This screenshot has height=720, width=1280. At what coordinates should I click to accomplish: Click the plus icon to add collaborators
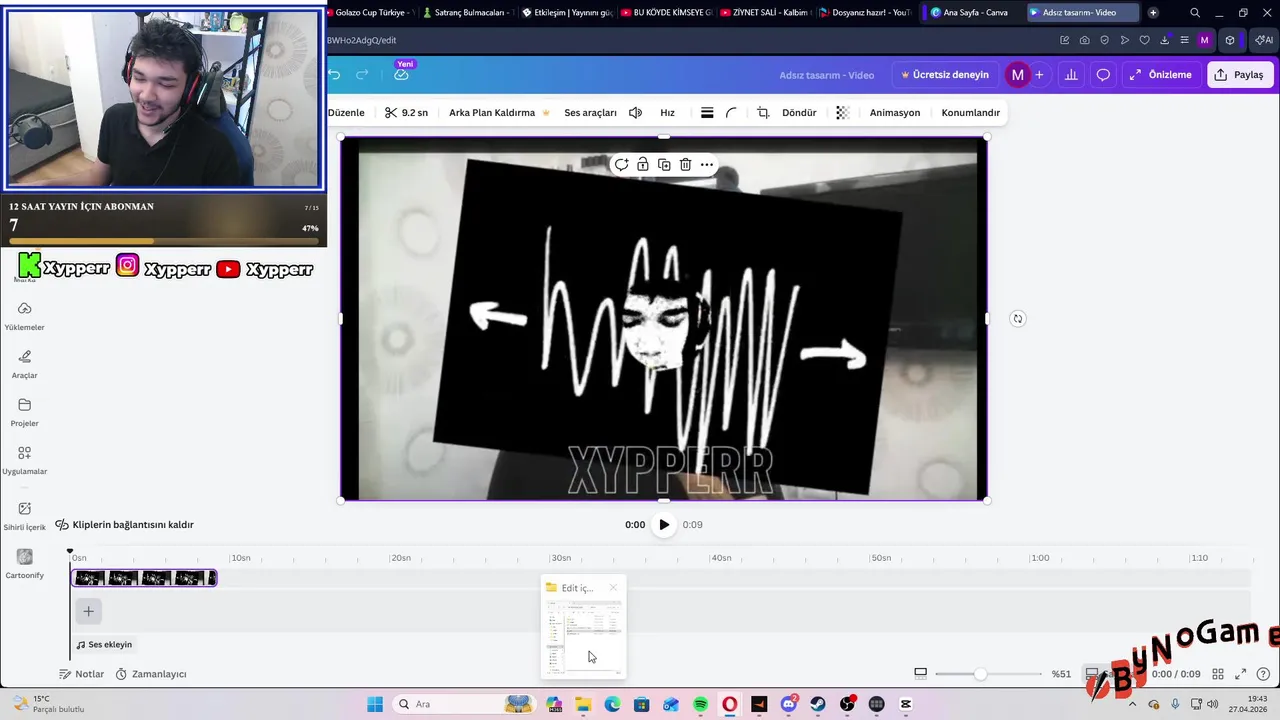[x=1039, y=75]
